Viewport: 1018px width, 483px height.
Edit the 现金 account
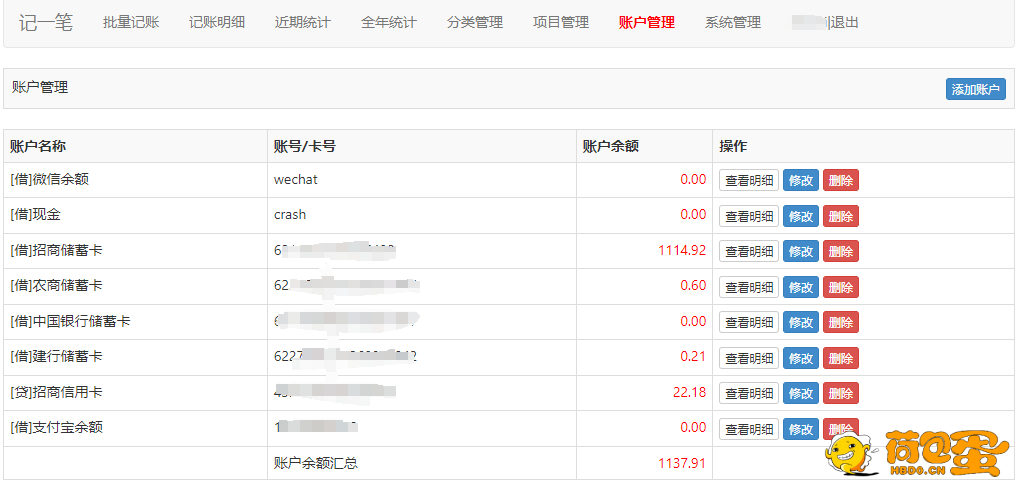(801, 216)
